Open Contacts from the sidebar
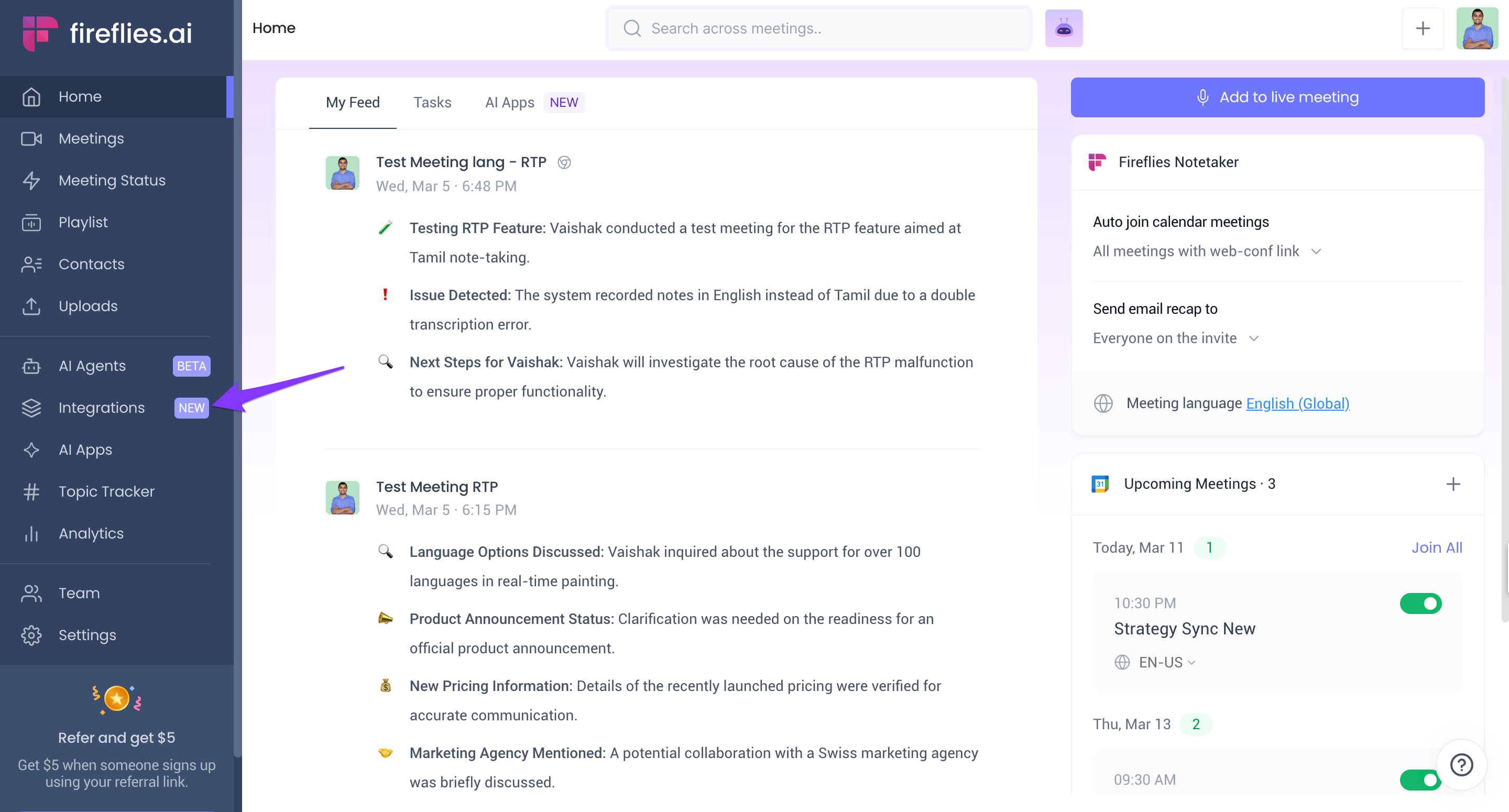The height and width of the screenshot is (812, 1509). (91, 264)
